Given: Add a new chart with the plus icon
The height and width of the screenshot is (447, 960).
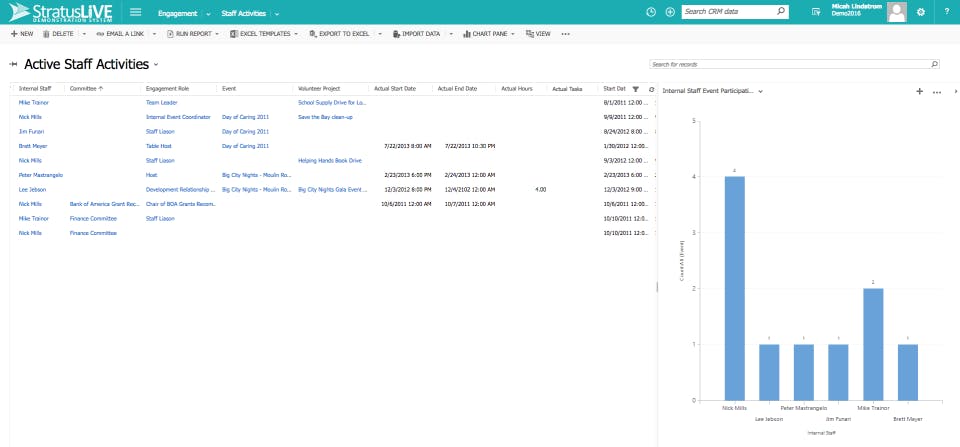Looking at the screenshot, I should [x=919, y=91].
